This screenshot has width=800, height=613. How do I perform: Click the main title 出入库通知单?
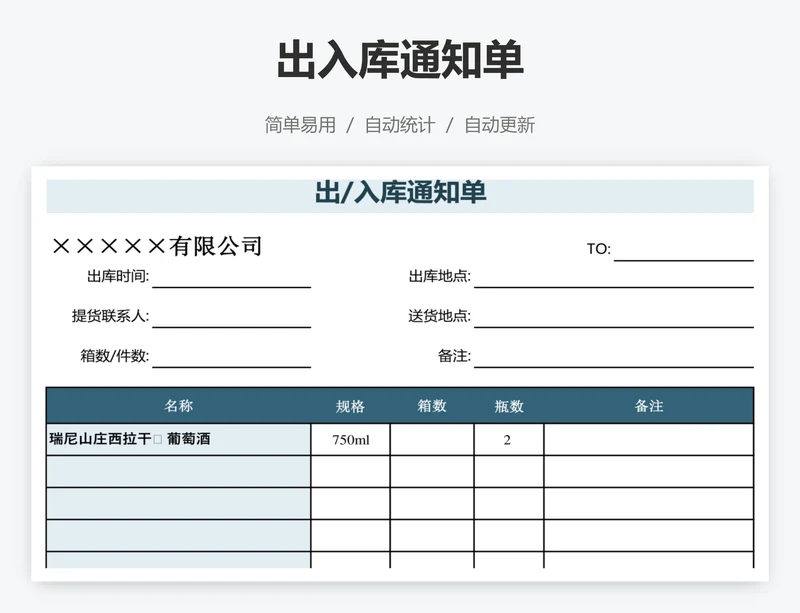[400, 60]
